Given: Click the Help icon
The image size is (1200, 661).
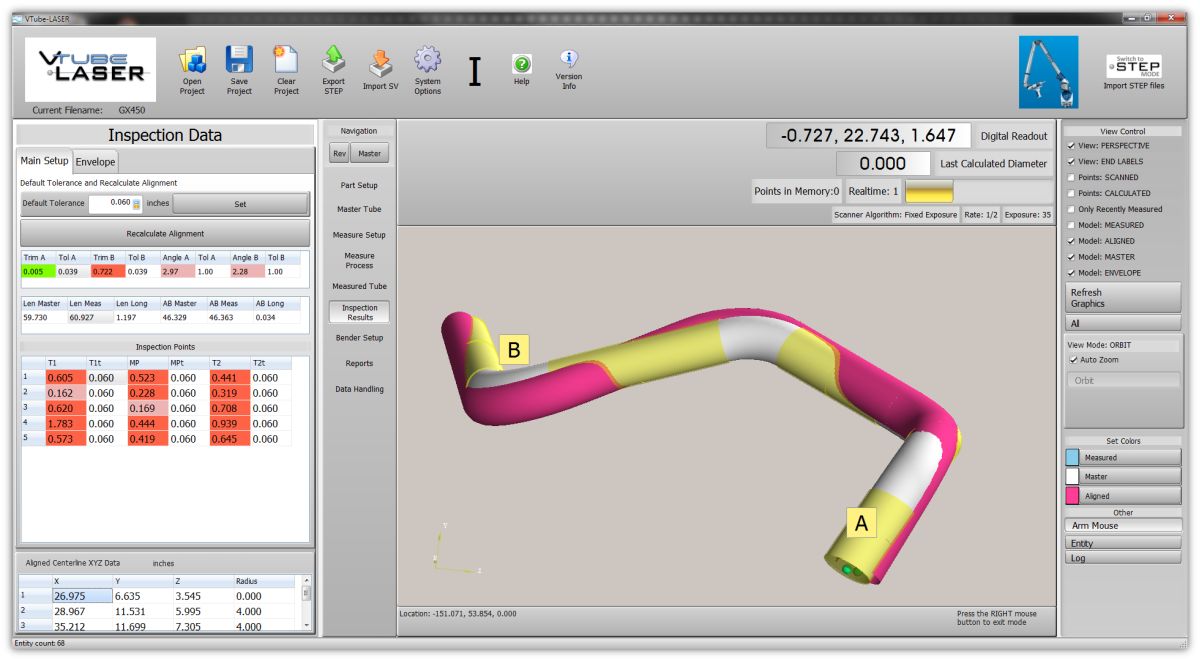Looking at the screenshot, I should (521, 64).
